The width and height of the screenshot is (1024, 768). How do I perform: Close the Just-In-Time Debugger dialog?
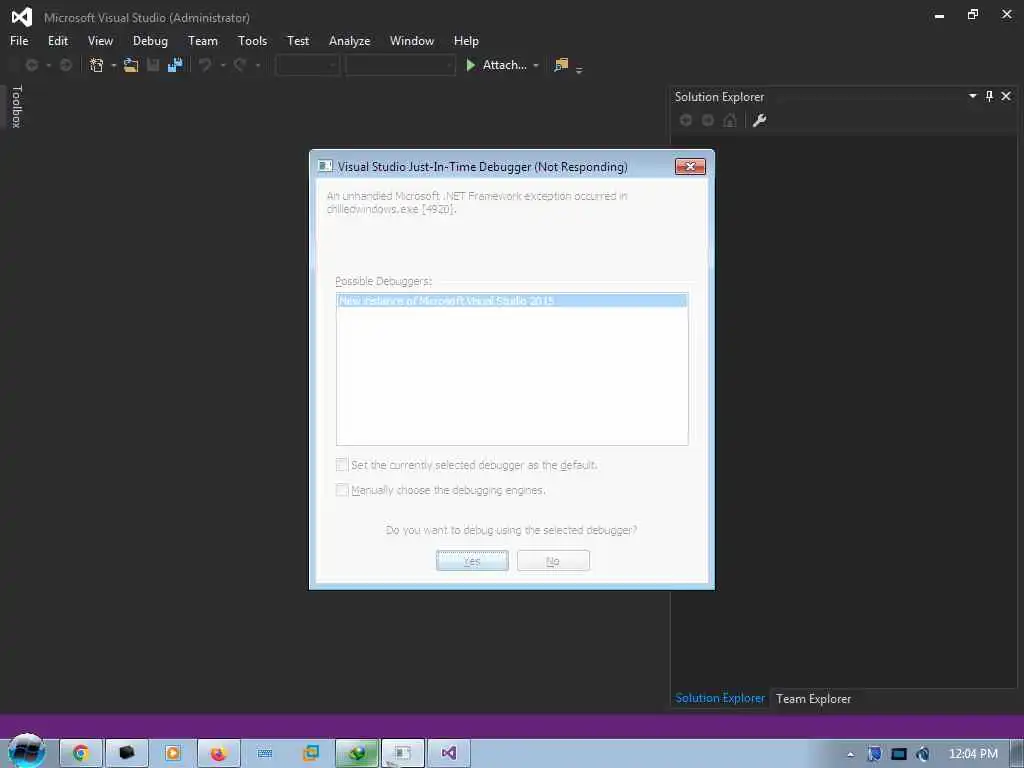point(690,167)
